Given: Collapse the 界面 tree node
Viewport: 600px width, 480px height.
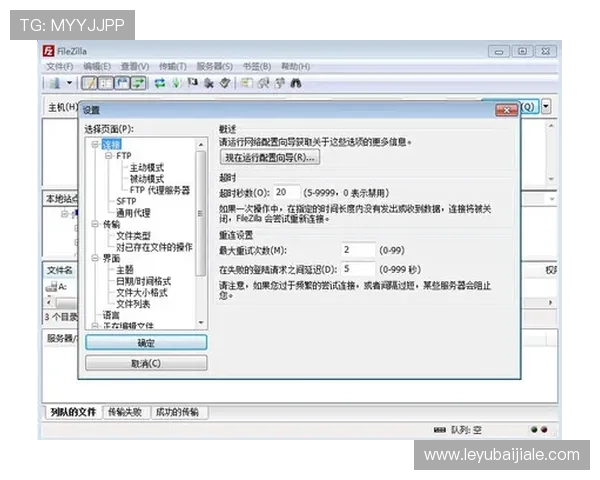Looking at the screenshot, I should click(95, 258).
